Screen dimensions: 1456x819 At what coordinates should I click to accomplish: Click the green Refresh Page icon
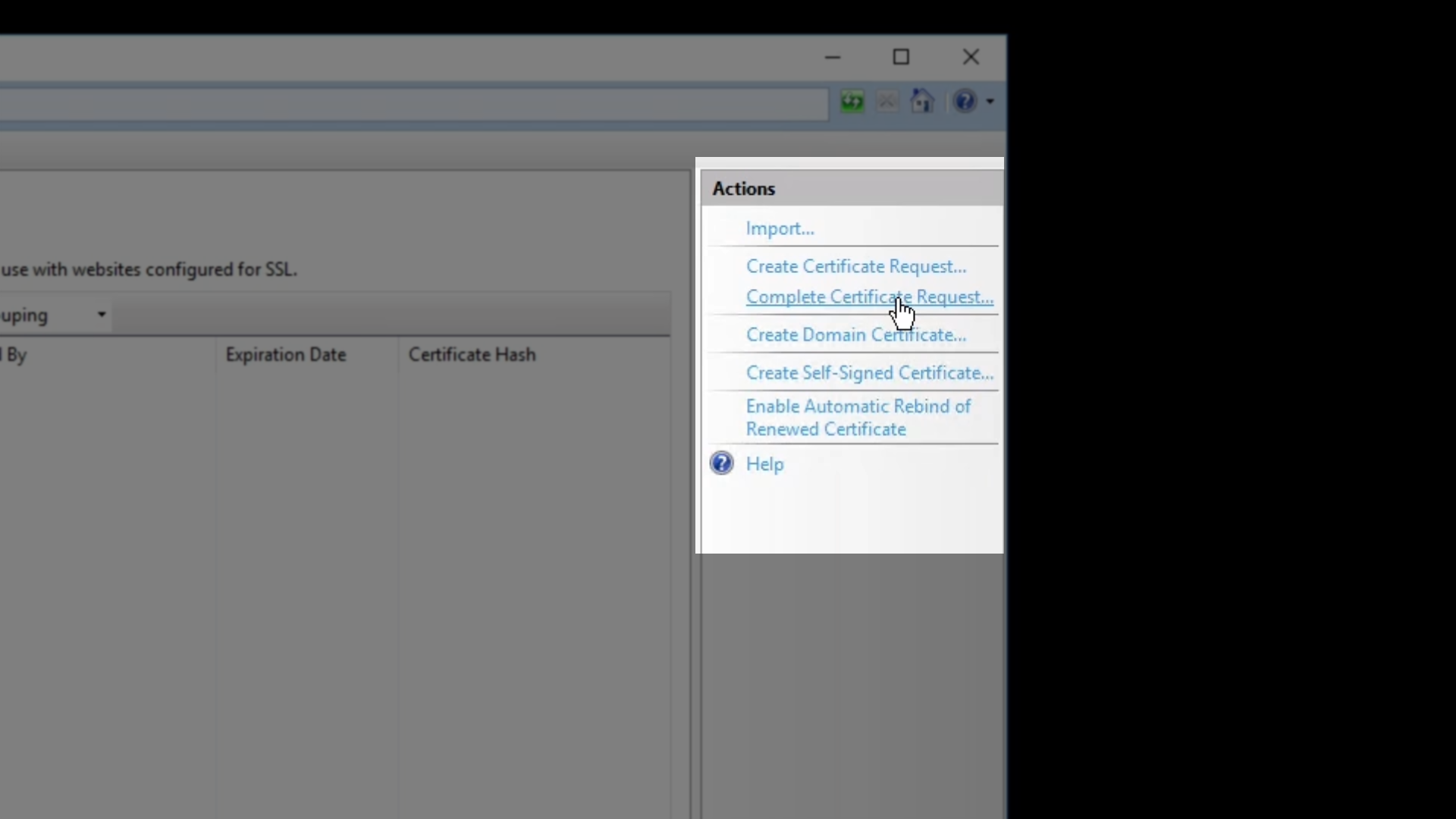[x=852, y=101]
